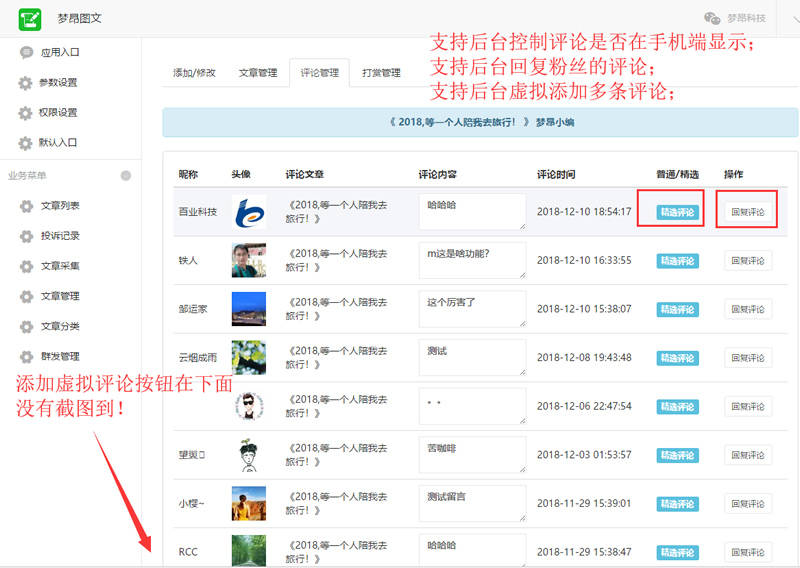This screenshot has height=568, width=800.
Task: Click 回复评论 for 小樱~
Action: pos(748,503)
